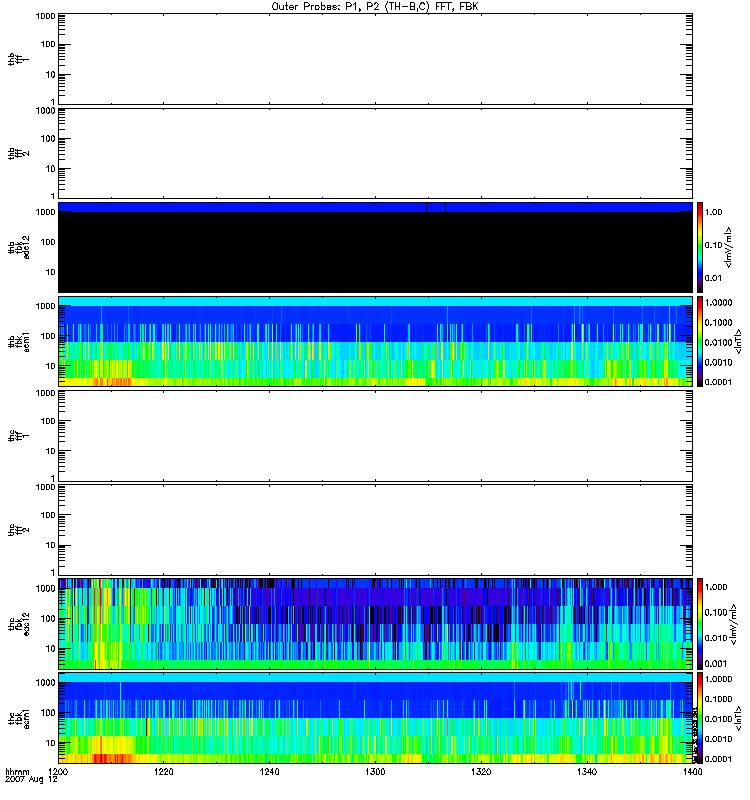Viewport: 750px width, 800px height.
Task: Click the 1220 time axis label
Action: tap(163, 772)
